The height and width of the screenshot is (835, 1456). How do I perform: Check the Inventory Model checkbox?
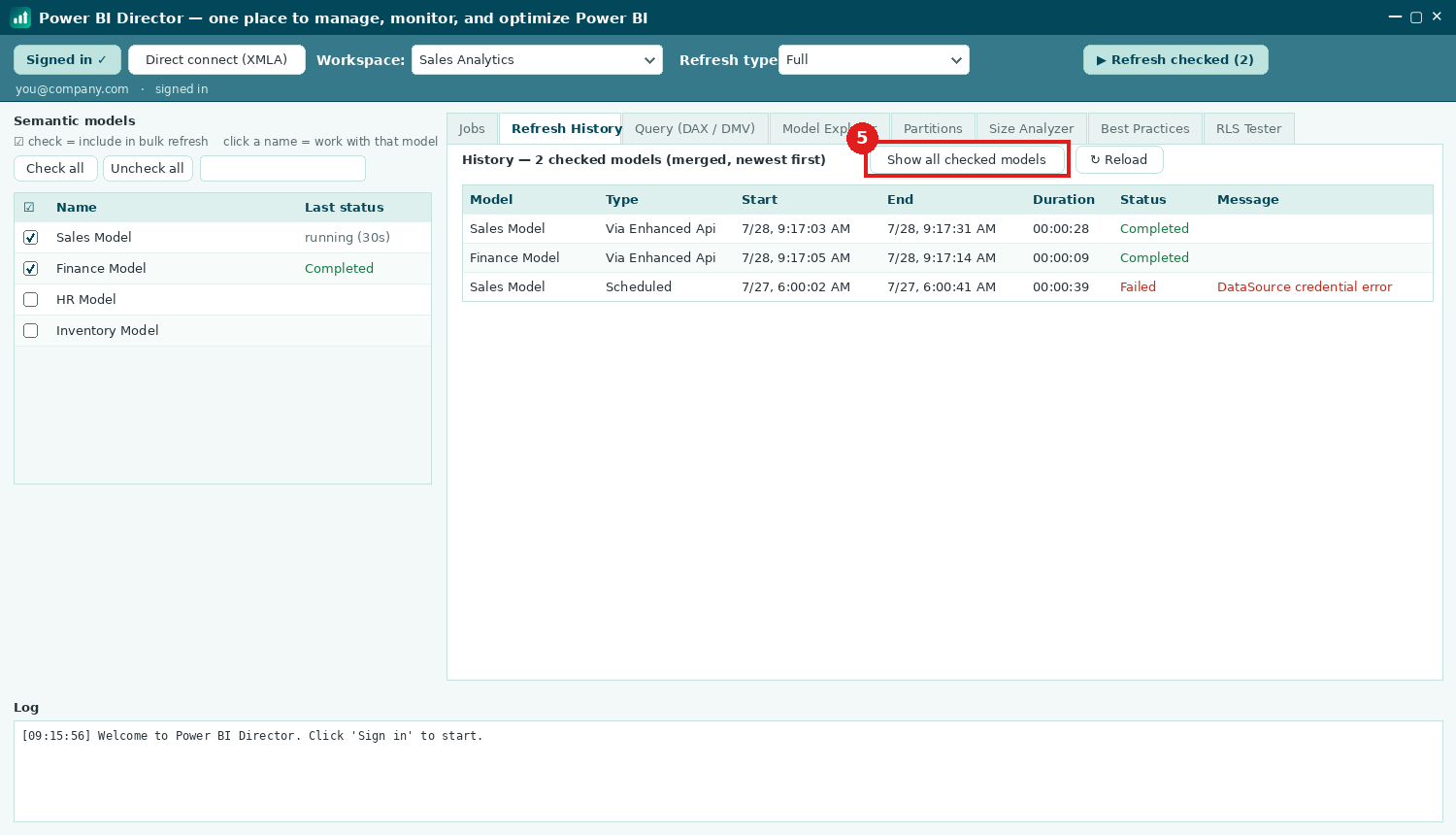(x=30, y=330)
